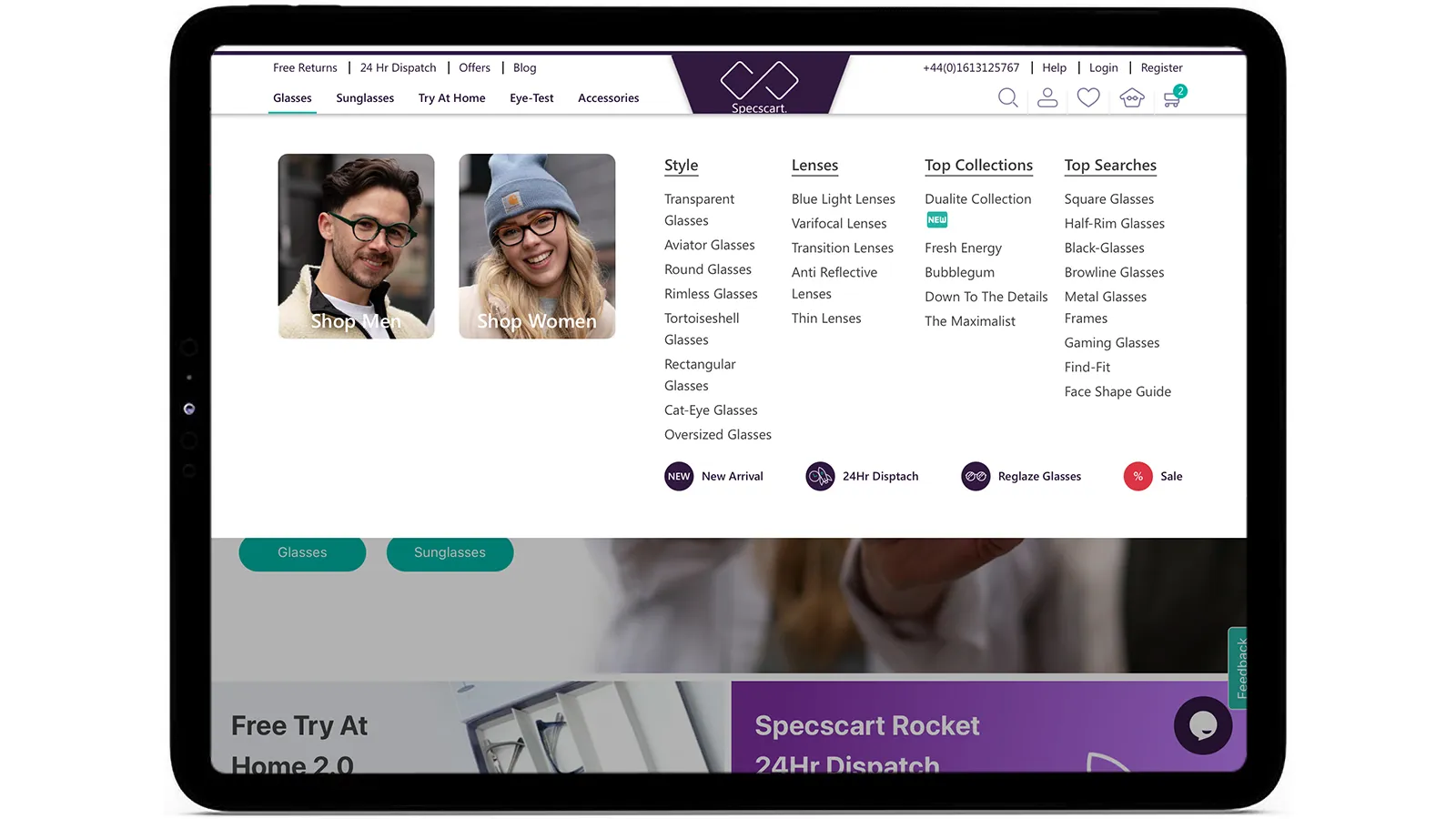Click Black-Glasses top search
Viewport: 1456px width, 819px height.
click(1105, 248)
